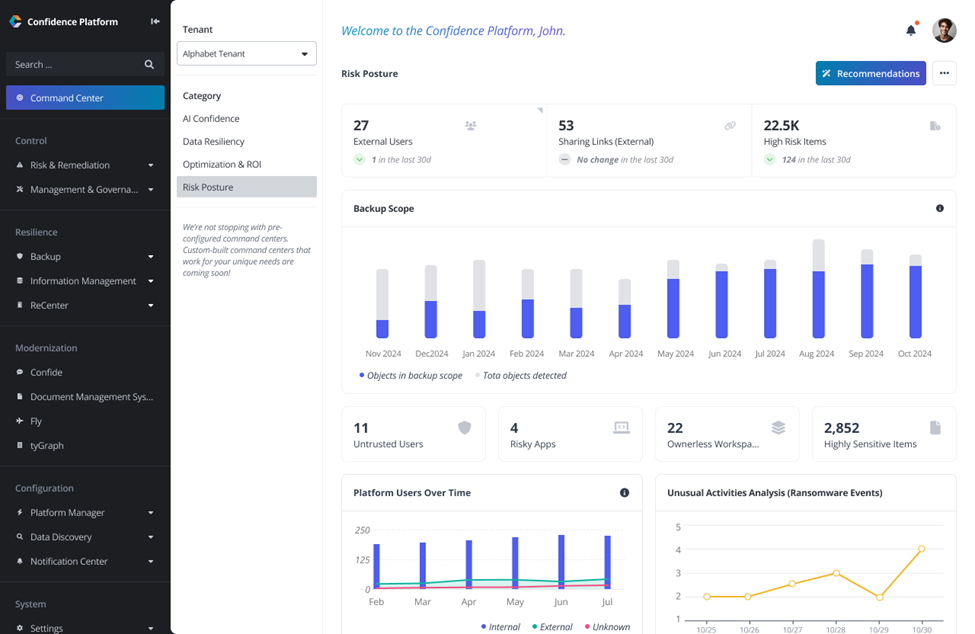Click the Sharing Links chain icon
Image resolution: width=975 pixels, height=634 pixels.
tap(730, 126)
